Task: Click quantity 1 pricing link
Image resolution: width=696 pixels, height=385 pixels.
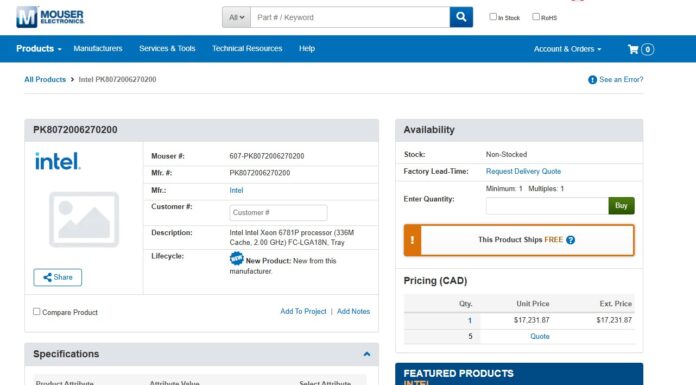Action: click(470, 320)
